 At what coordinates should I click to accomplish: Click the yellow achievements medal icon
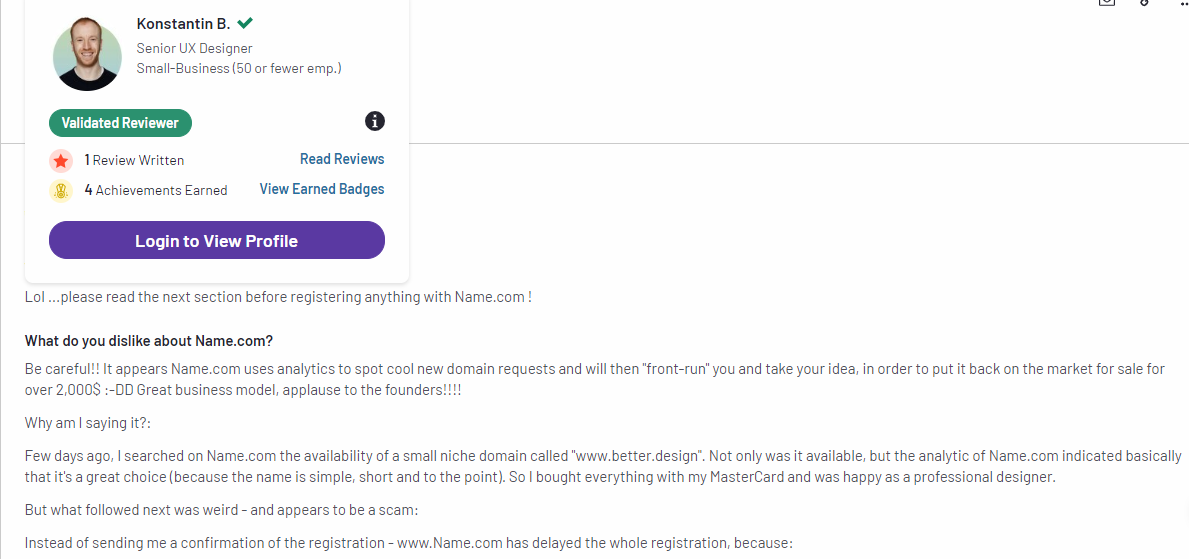[61, 190]
